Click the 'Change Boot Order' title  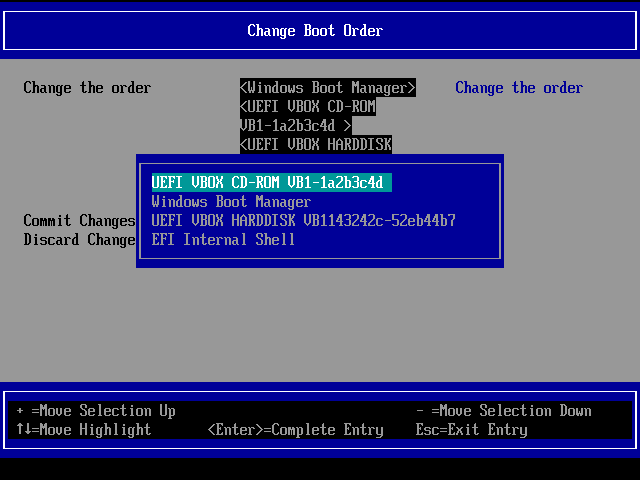pos(315,31)
